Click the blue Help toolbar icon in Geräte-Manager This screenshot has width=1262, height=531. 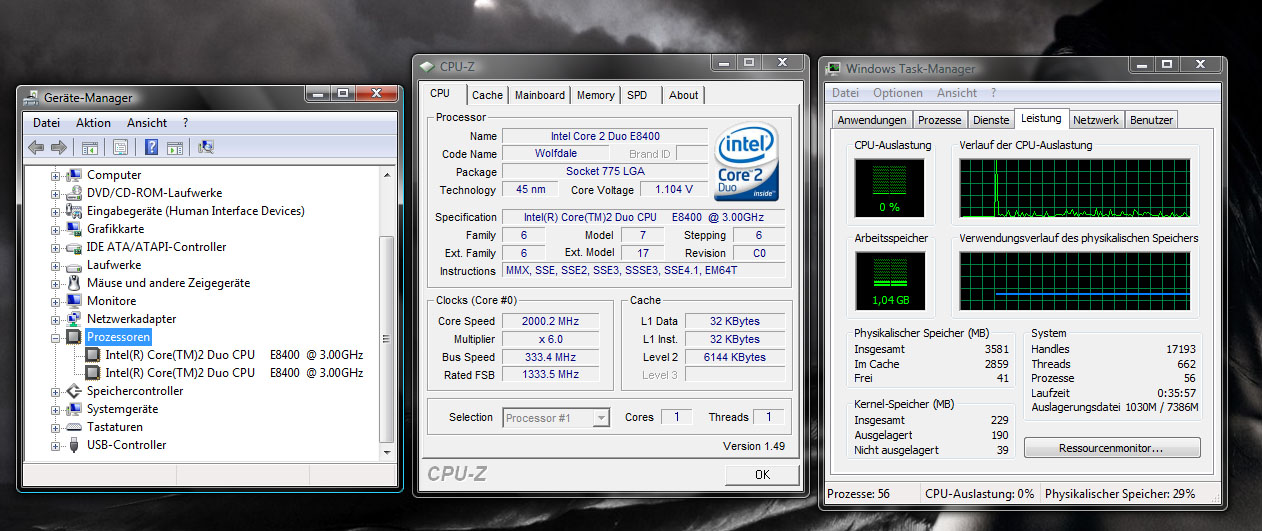click(x=152, y=147)
